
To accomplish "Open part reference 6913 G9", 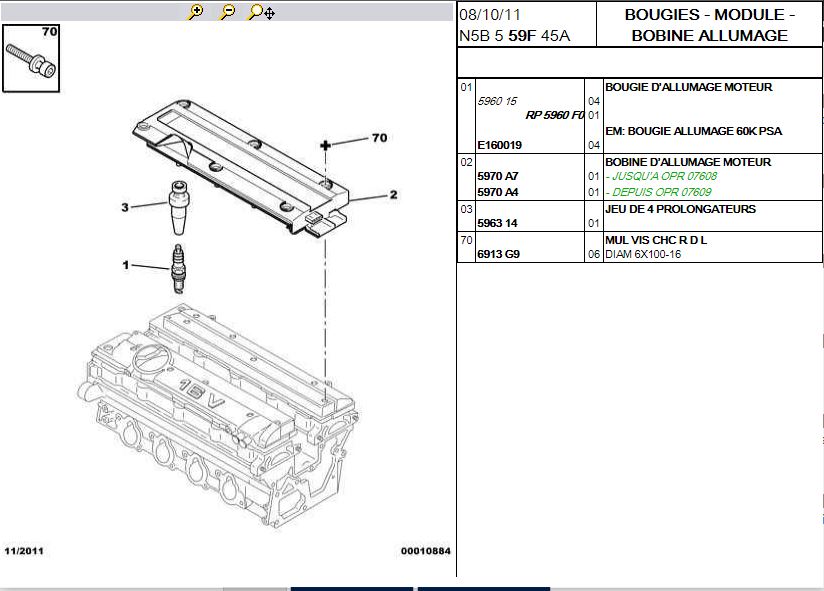I will 498,254.
